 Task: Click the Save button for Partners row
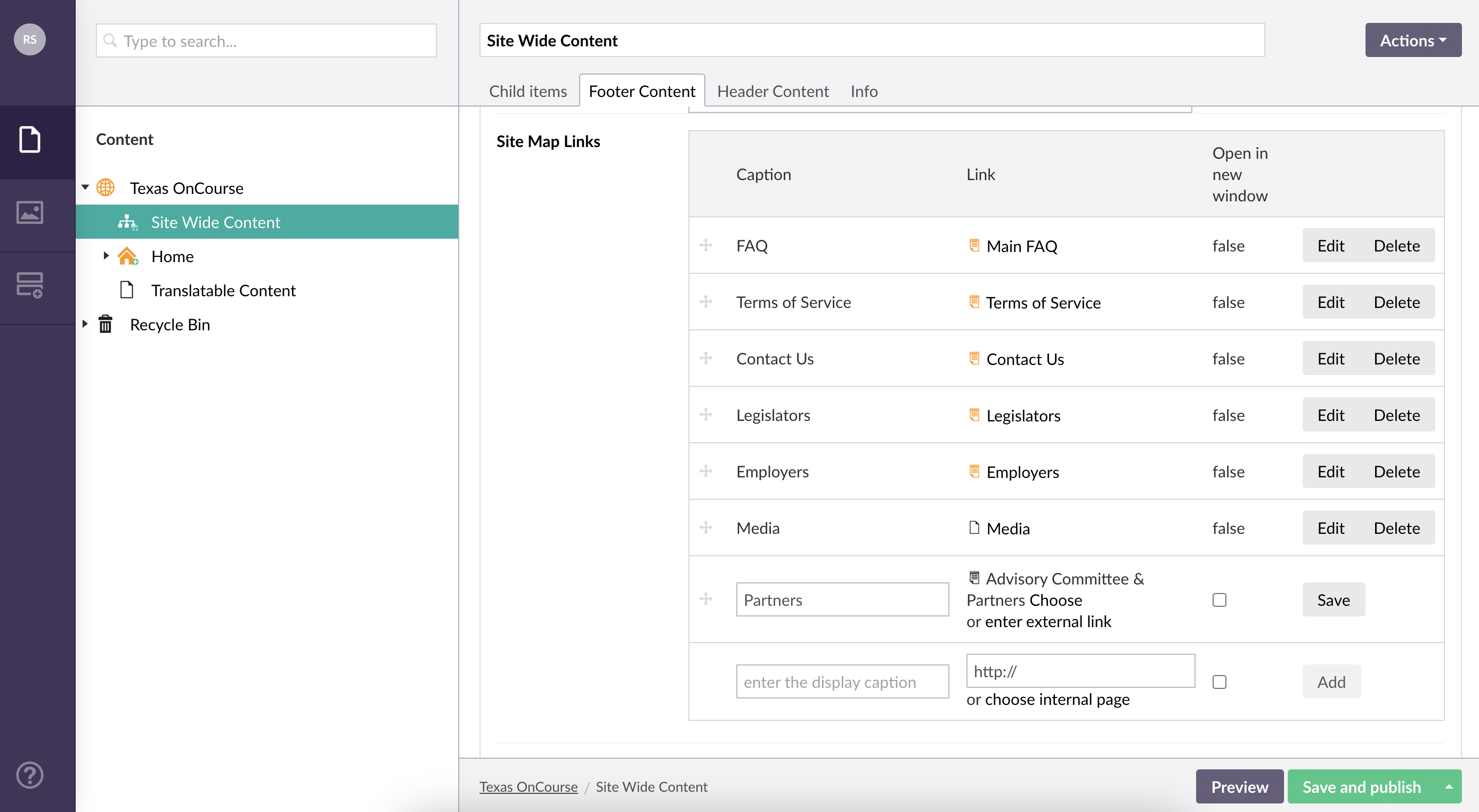point(1333,599)
